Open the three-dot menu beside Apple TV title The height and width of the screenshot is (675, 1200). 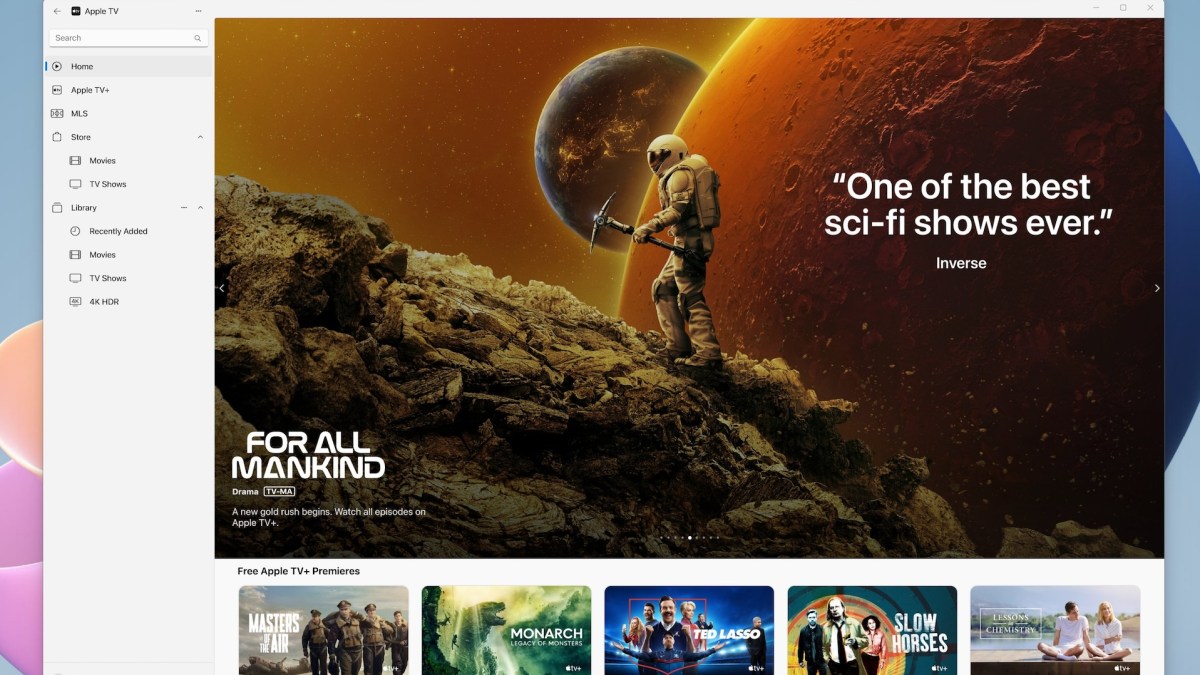coord(198,11)
